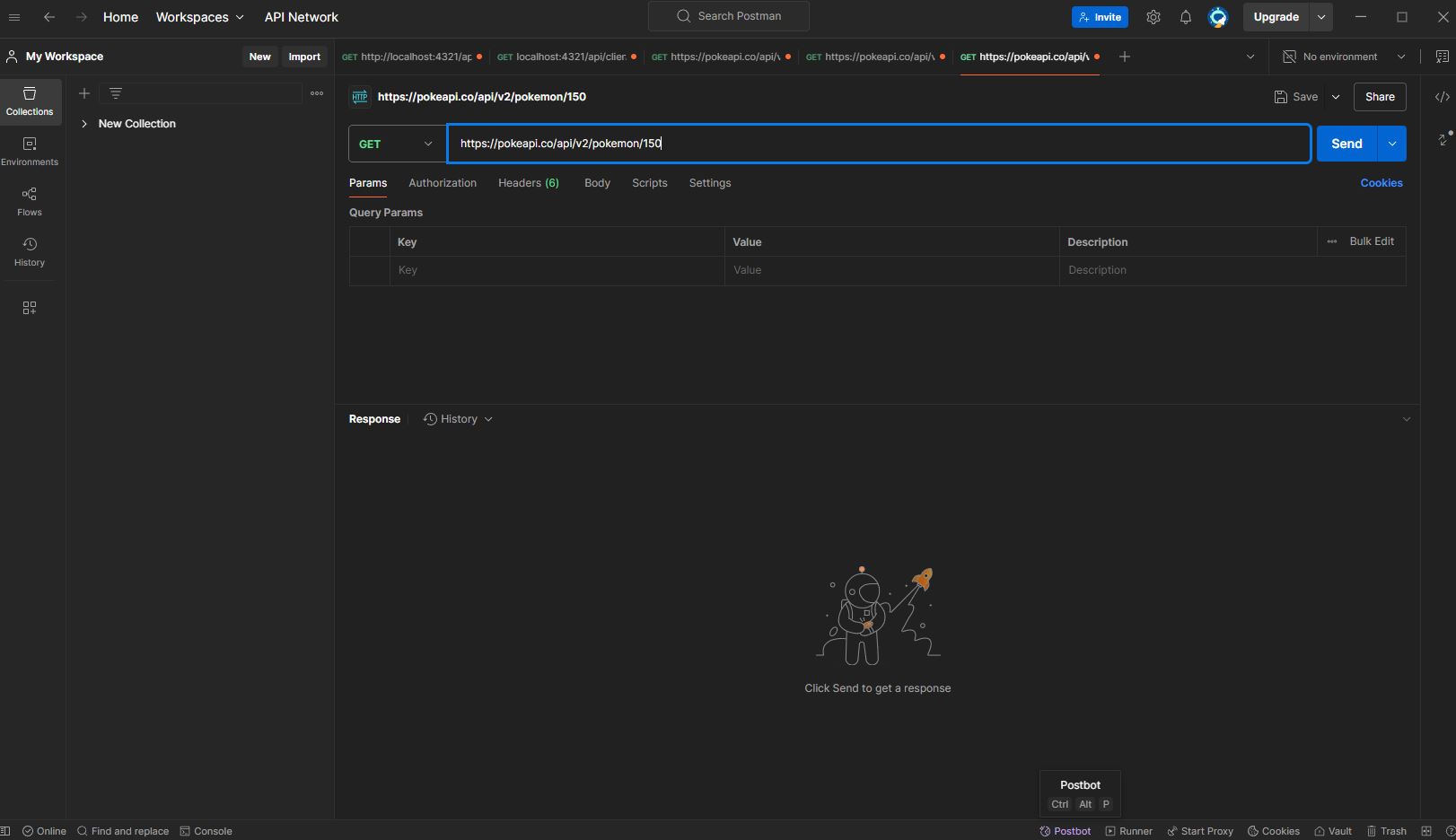1456x840 pixels.
Task: Open the Save options arrow
Action: point(1336,97)
